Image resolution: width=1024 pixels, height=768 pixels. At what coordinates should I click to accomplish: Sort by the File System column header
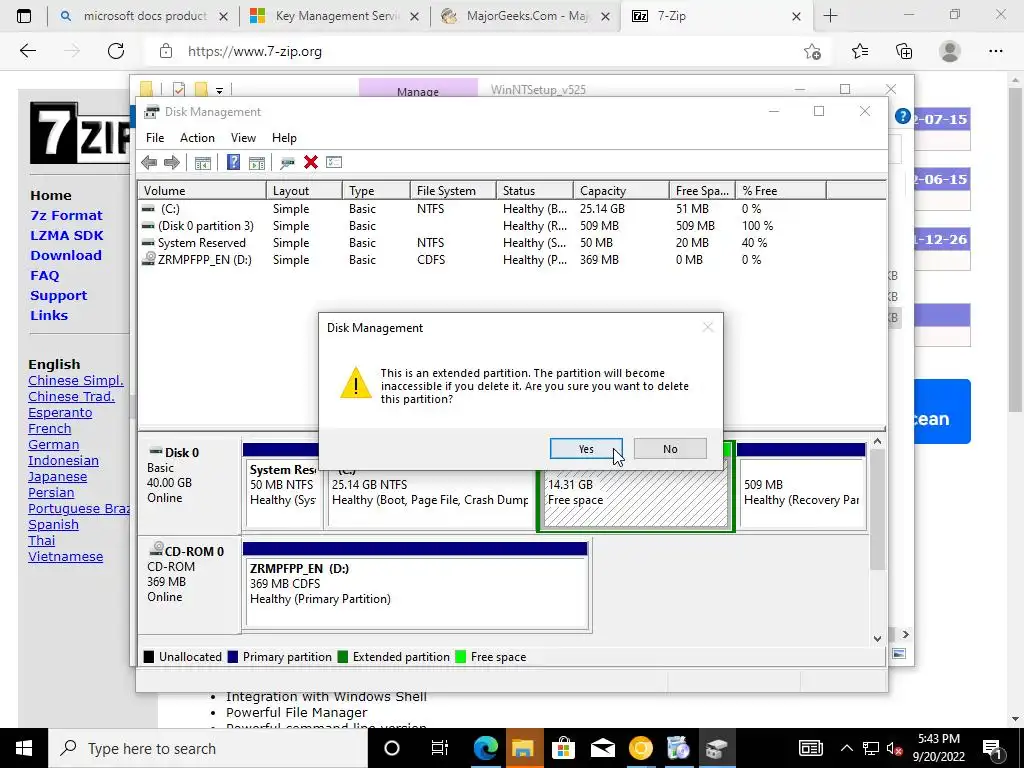click(453, 191)
